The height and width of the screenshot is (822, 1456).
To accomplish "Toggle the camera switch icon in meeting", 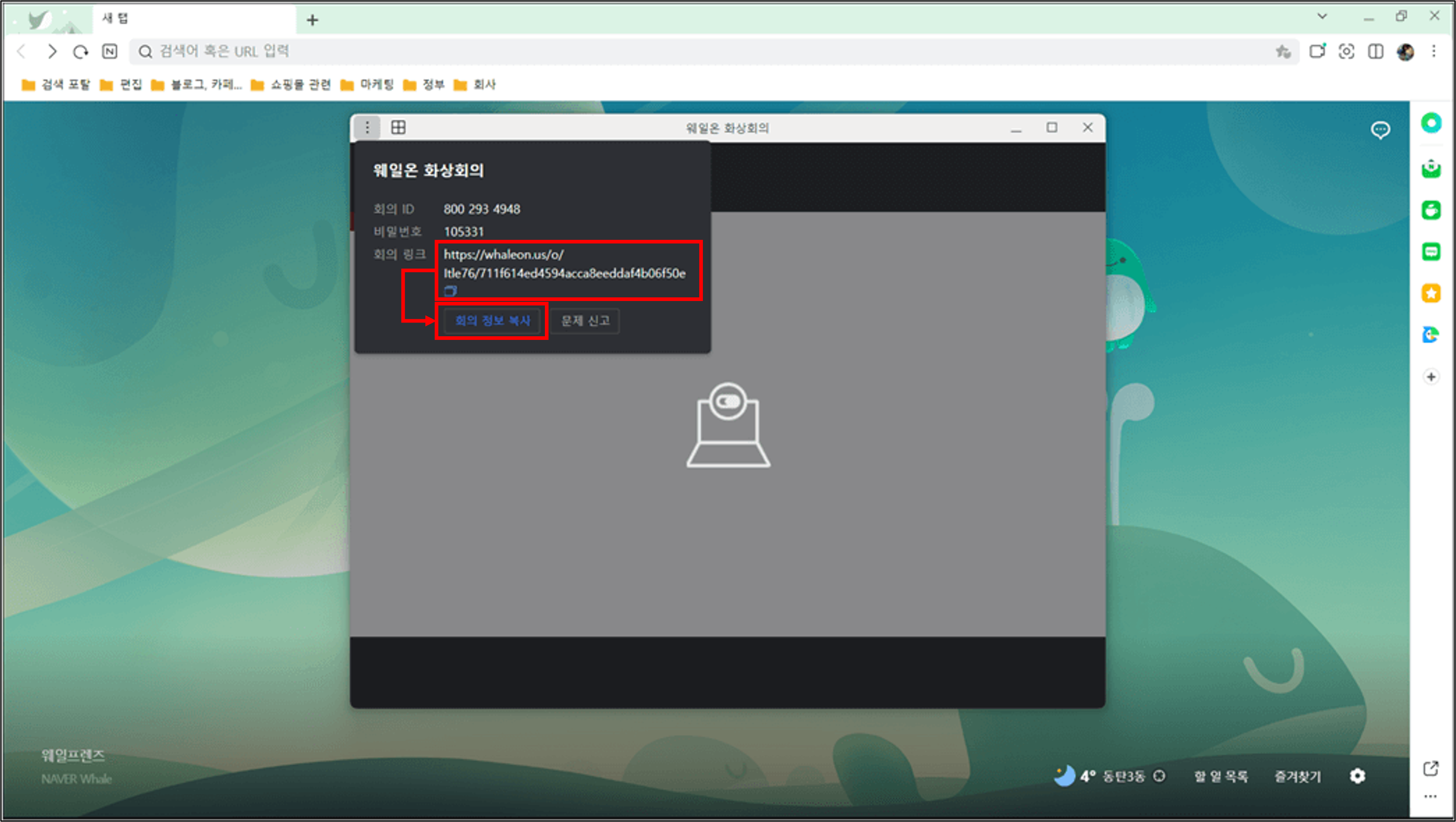I will point(728,402).
